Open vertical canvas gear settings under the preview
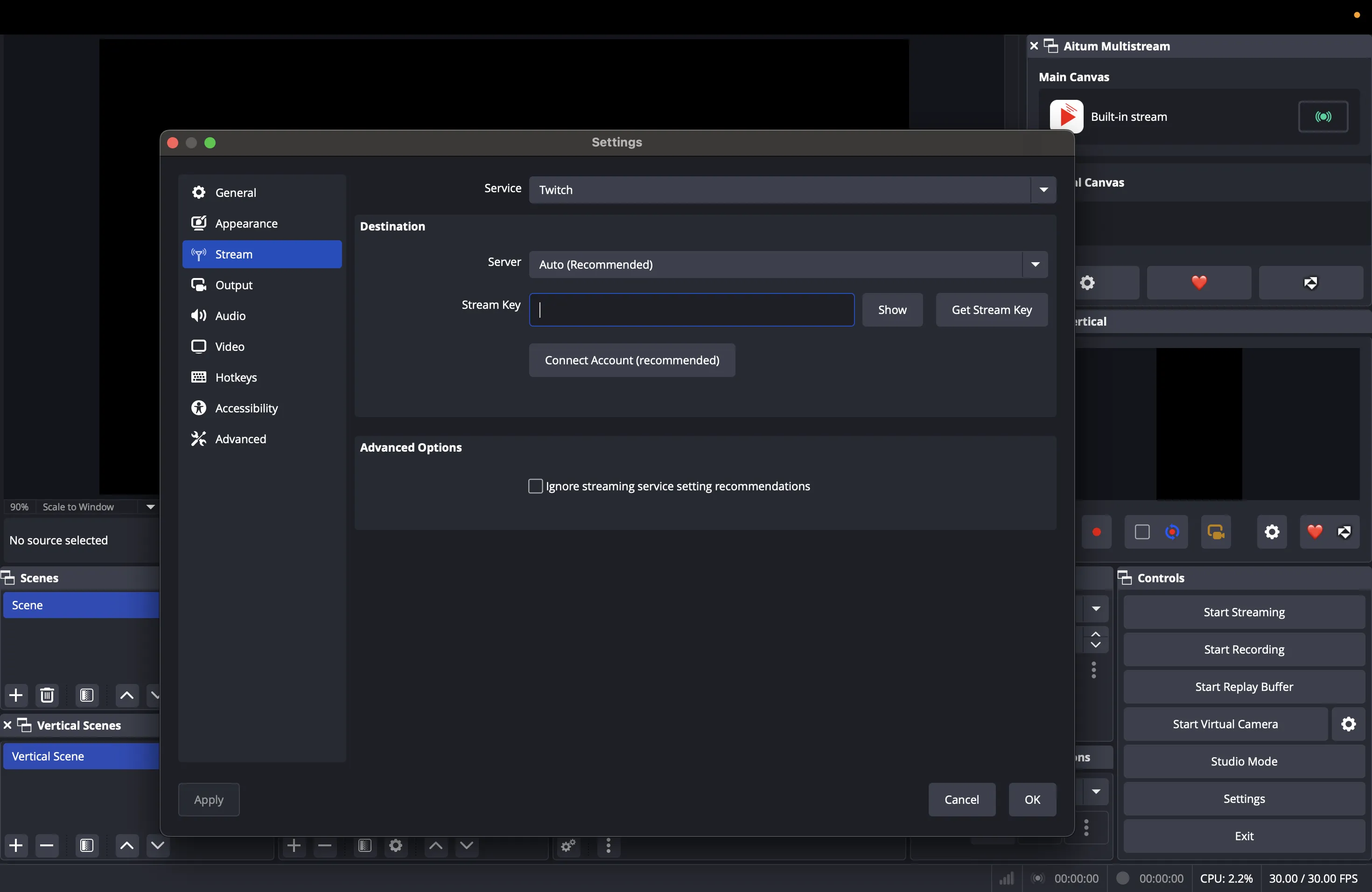This screenshot has height=892, width=1372. click(1272, 532)
